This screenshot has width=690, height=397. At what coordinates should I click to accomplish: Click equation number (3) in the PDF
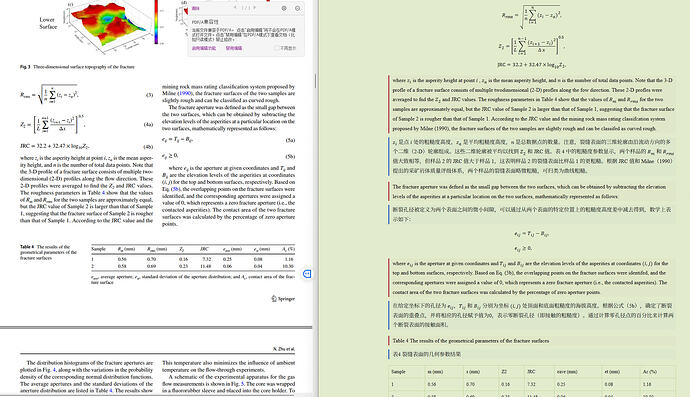point(149,95)
